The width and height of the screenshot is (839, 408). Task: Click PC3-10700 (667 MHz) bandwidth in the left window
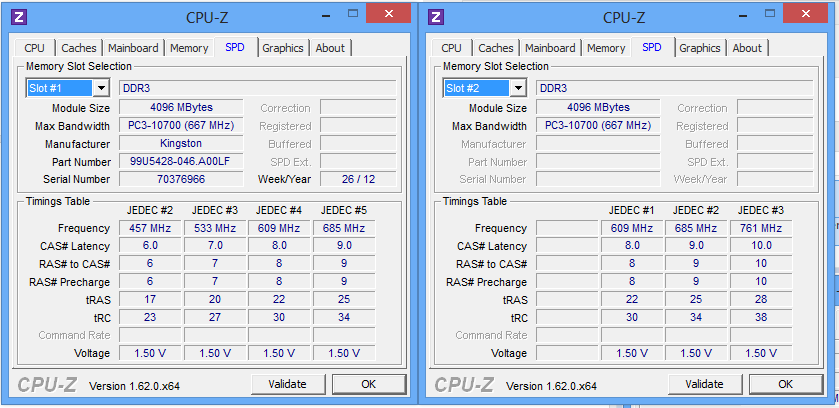[x=181, y=126]
